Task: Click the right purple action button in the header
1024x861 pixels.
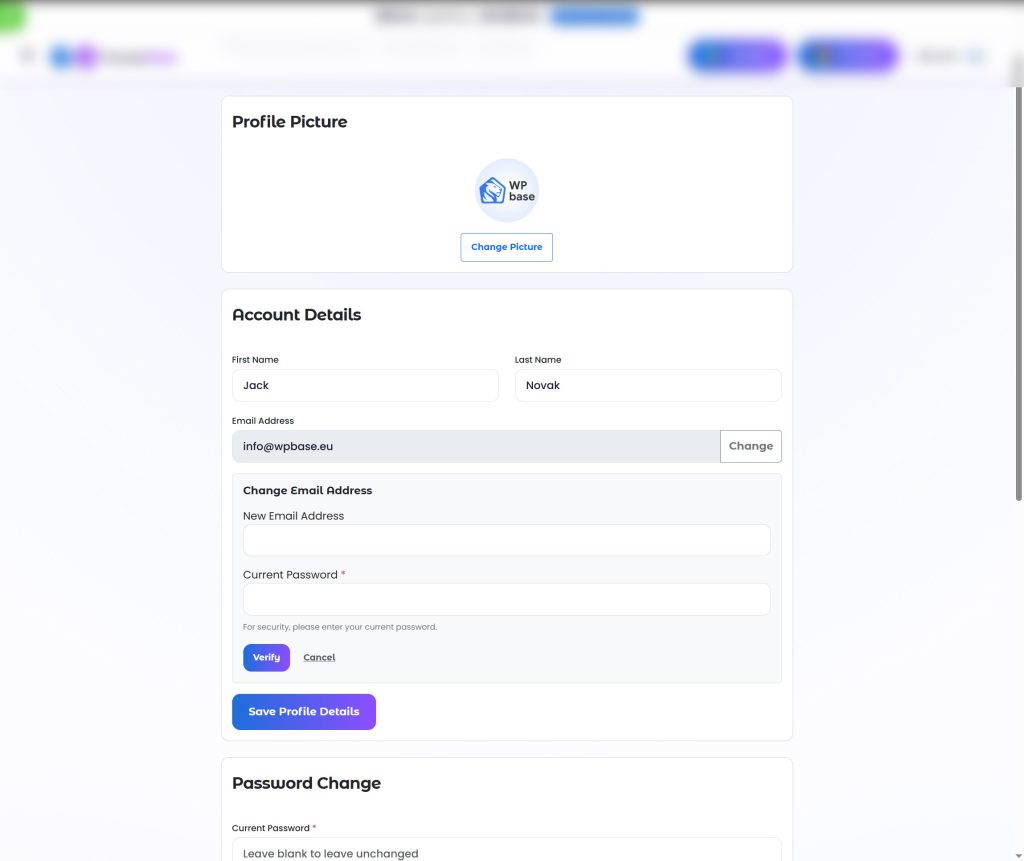Action: pos(846,55)
